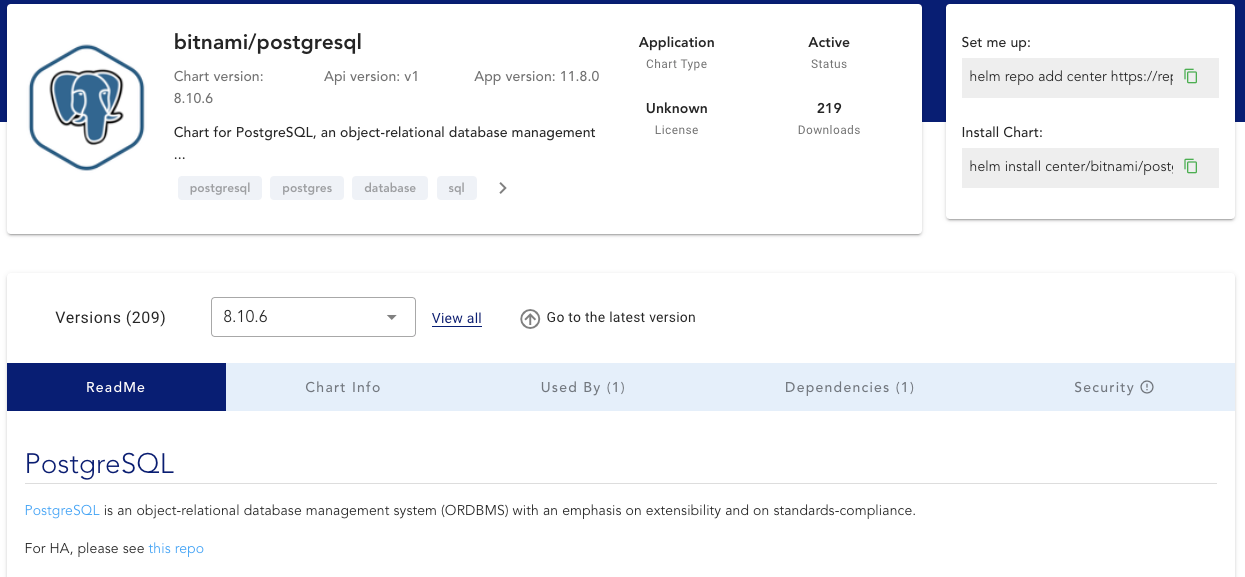This screenshot has height=577, width=1245.
Task: Select the postgresql tag chip
Action: pyautogui.click(x=220, y=188)
